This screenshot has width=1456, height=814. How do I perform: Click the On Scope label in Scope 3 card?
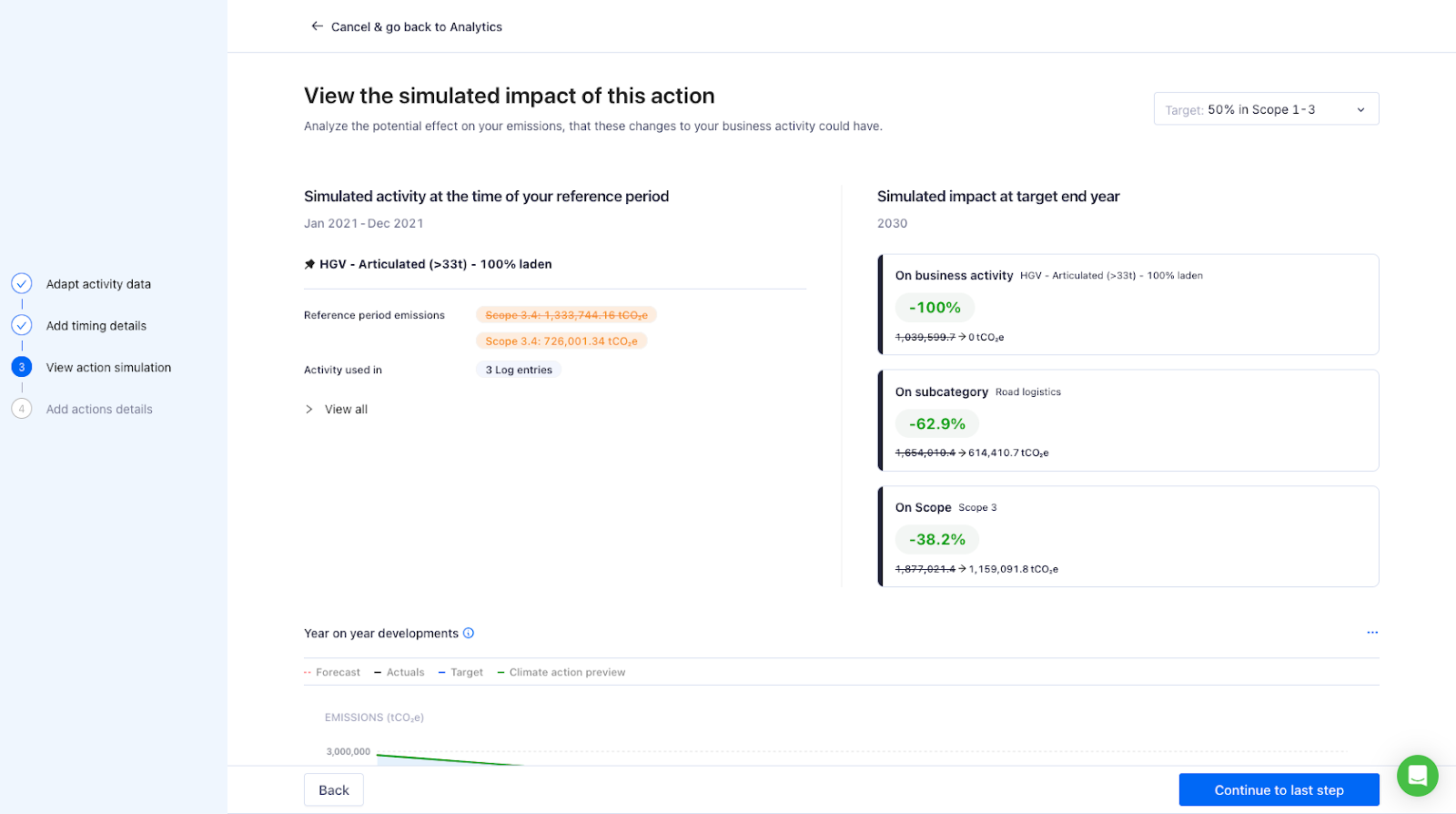[x=923, y=507]
